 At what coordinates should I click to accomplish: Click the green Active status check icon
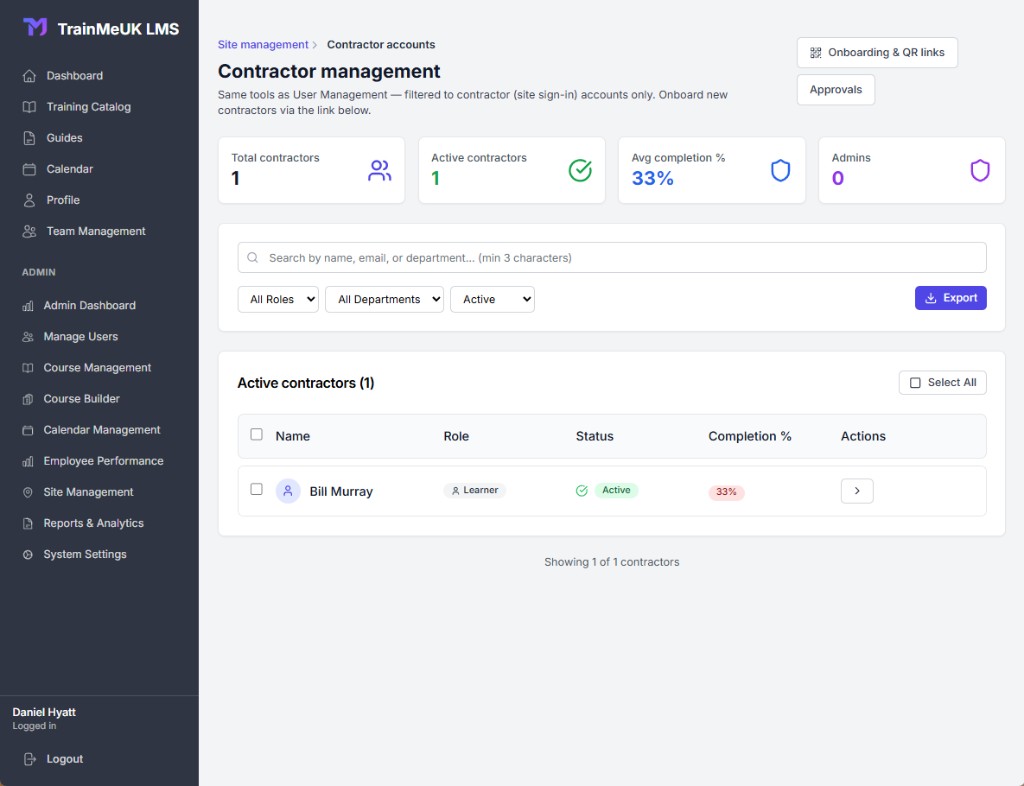coord(582,491)
